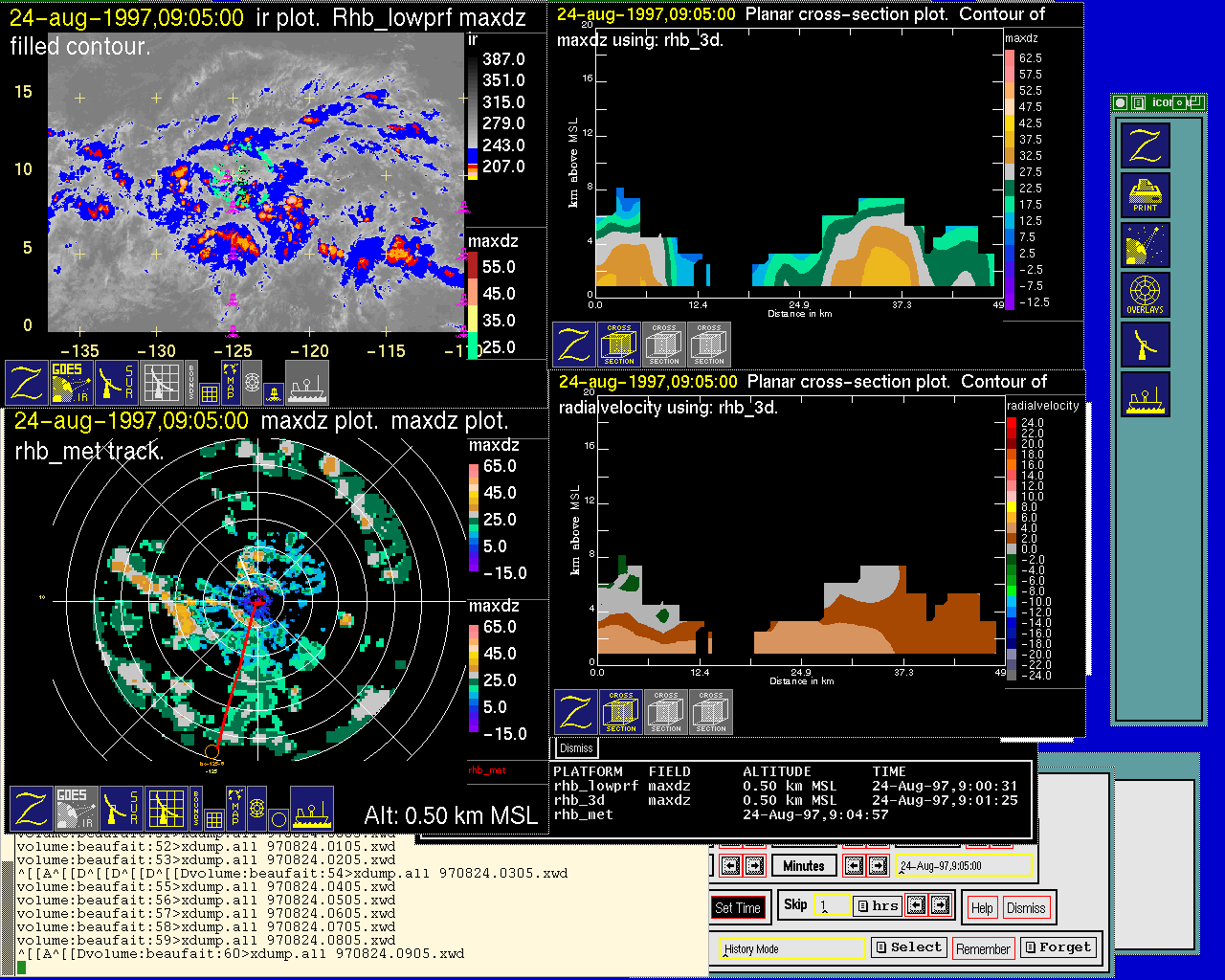Toggle GOES IR overlay in the top-left plot
This screenshot has height=980, width=1225.
coord(72,382)
